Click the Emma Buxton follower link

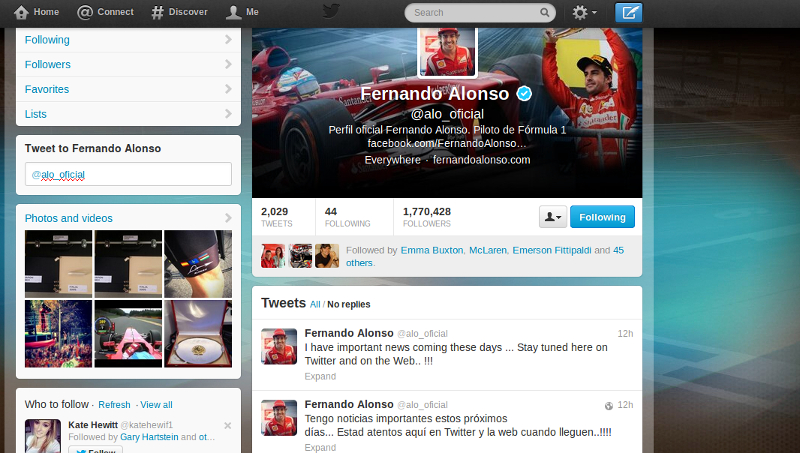point(432,250)
